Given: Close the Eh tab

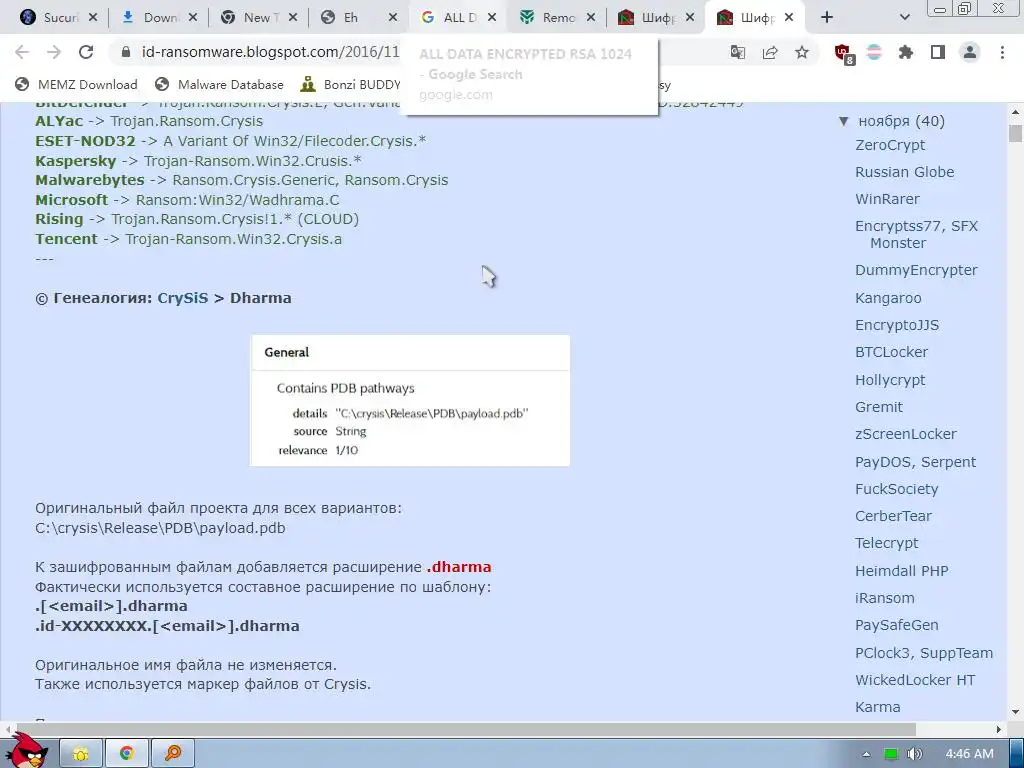Looking at the screenshot, I should (392, 18).
